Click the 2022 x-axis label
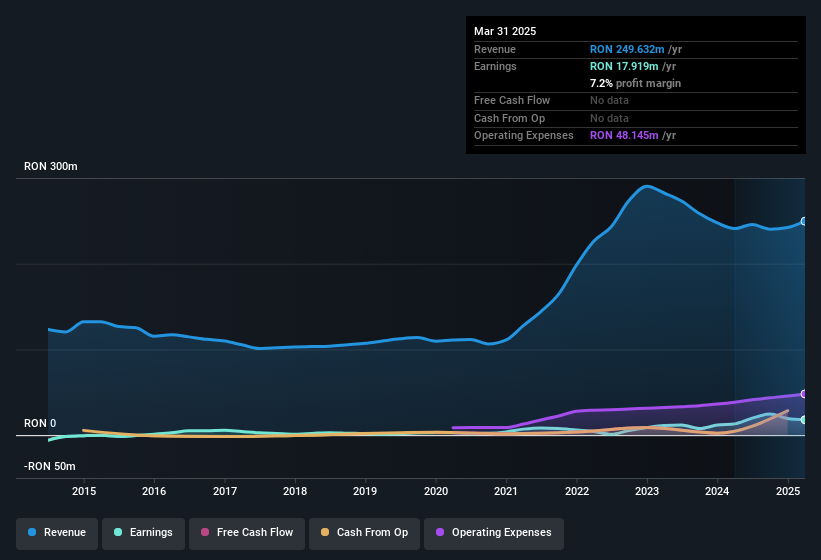The width and height of the screenshot is (821, 560). tap(576, 491)
